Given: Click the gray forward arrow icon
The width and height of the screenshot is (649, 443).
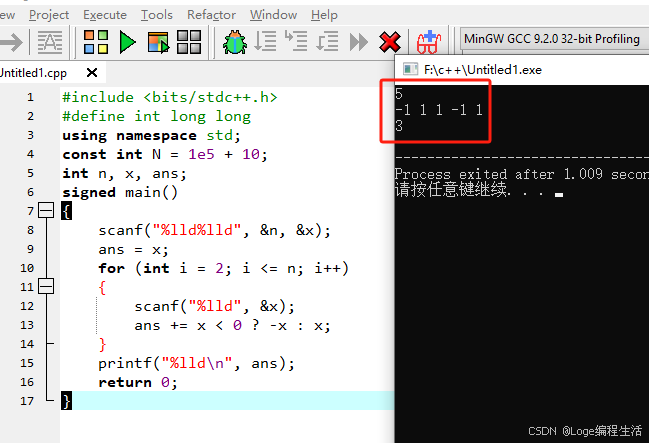Looking at the screenshot, I should (x=11, y=42).
